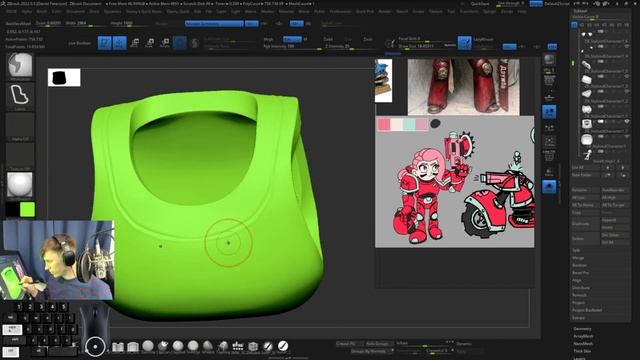Click the pink-haired character concept art reference

pos(455,182)
